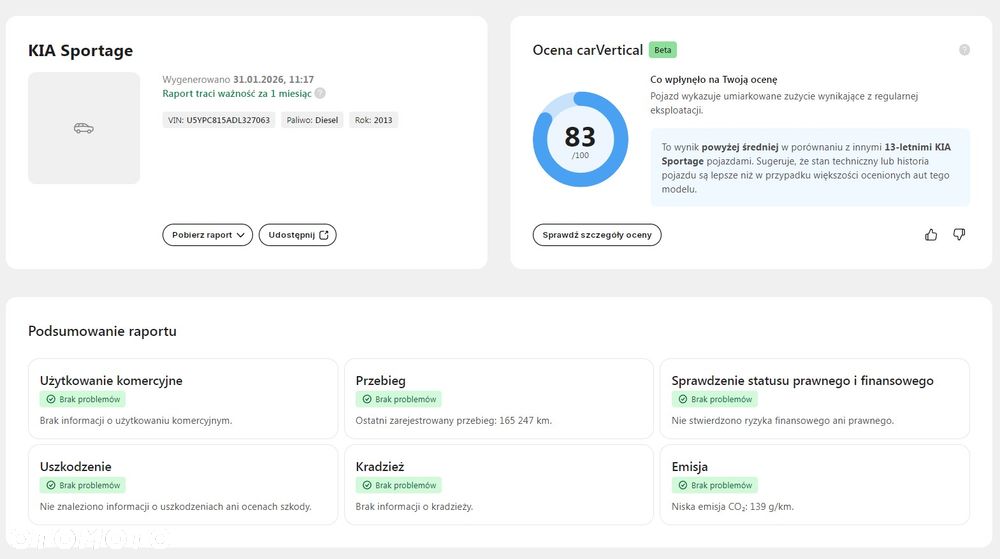Open the Pobierz raport dropdown
The width and height of the screenshot is (1000, 559).
pyautogui.click(x=207, y=235)
